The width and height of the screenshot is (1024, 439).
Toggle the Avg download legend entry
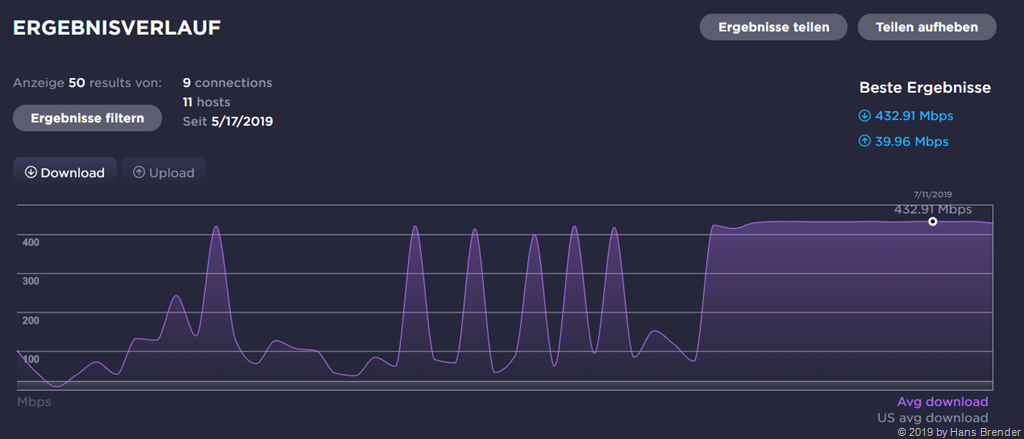942,402
